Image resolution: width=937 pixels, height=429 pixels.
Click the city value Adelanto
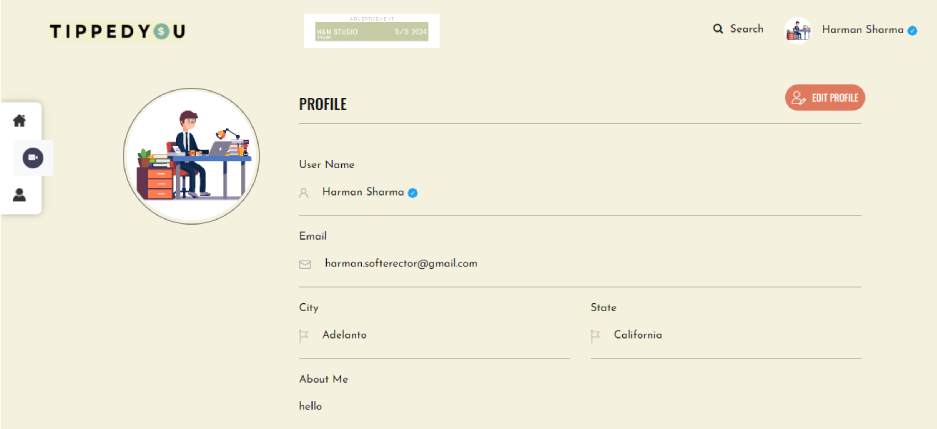pos(344,335)
